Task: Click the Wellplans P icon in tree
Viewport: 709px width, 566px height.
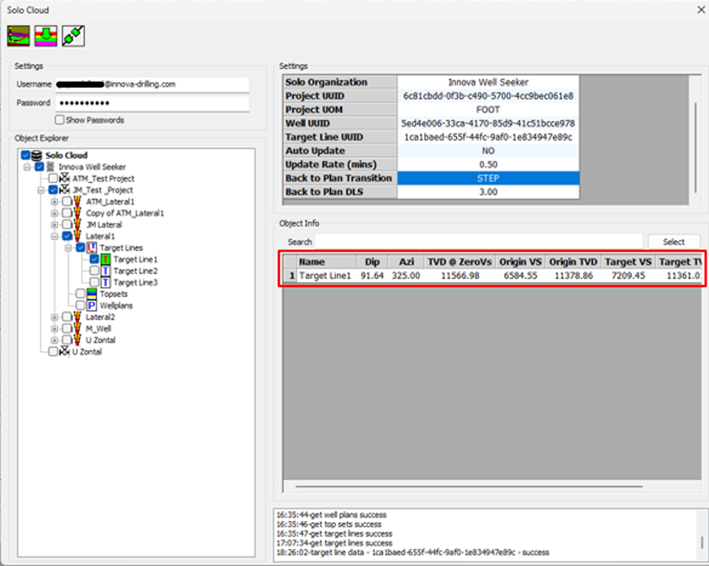Action: [92, 305]
